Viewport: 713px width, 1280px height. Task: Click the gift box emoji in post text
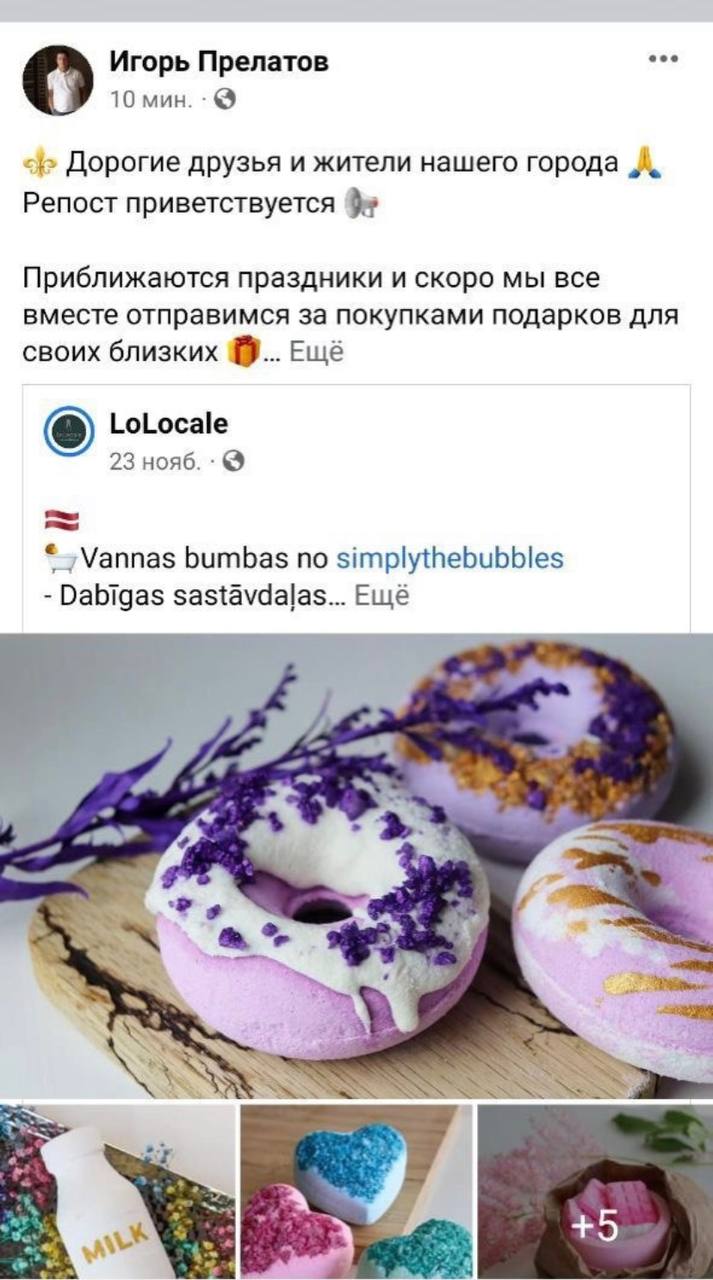point(243,351)
